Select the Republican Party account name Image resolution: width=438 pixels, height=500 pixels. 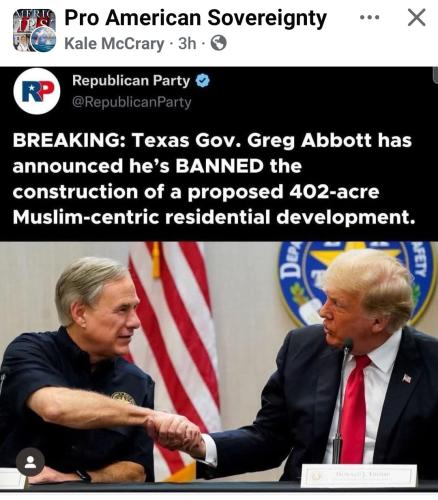click(x=131, y=81)
